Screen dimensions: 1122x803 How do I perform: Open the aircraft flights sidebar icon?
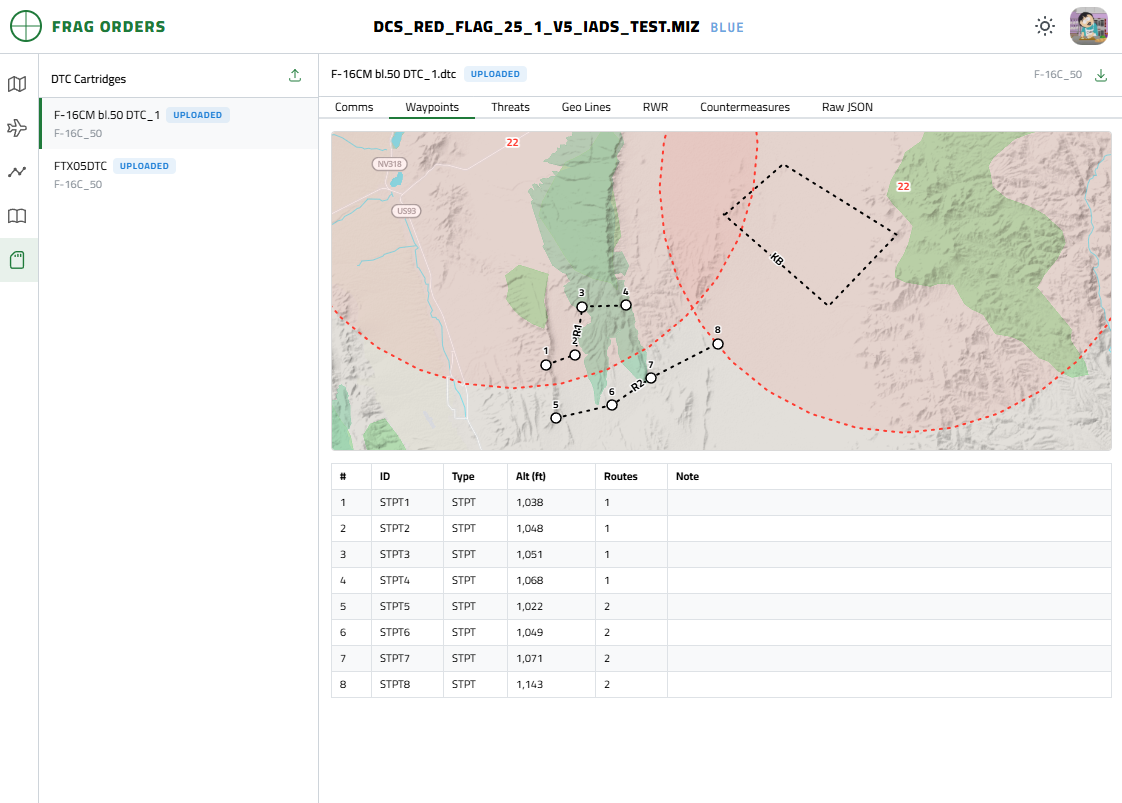tap(17, 128)
